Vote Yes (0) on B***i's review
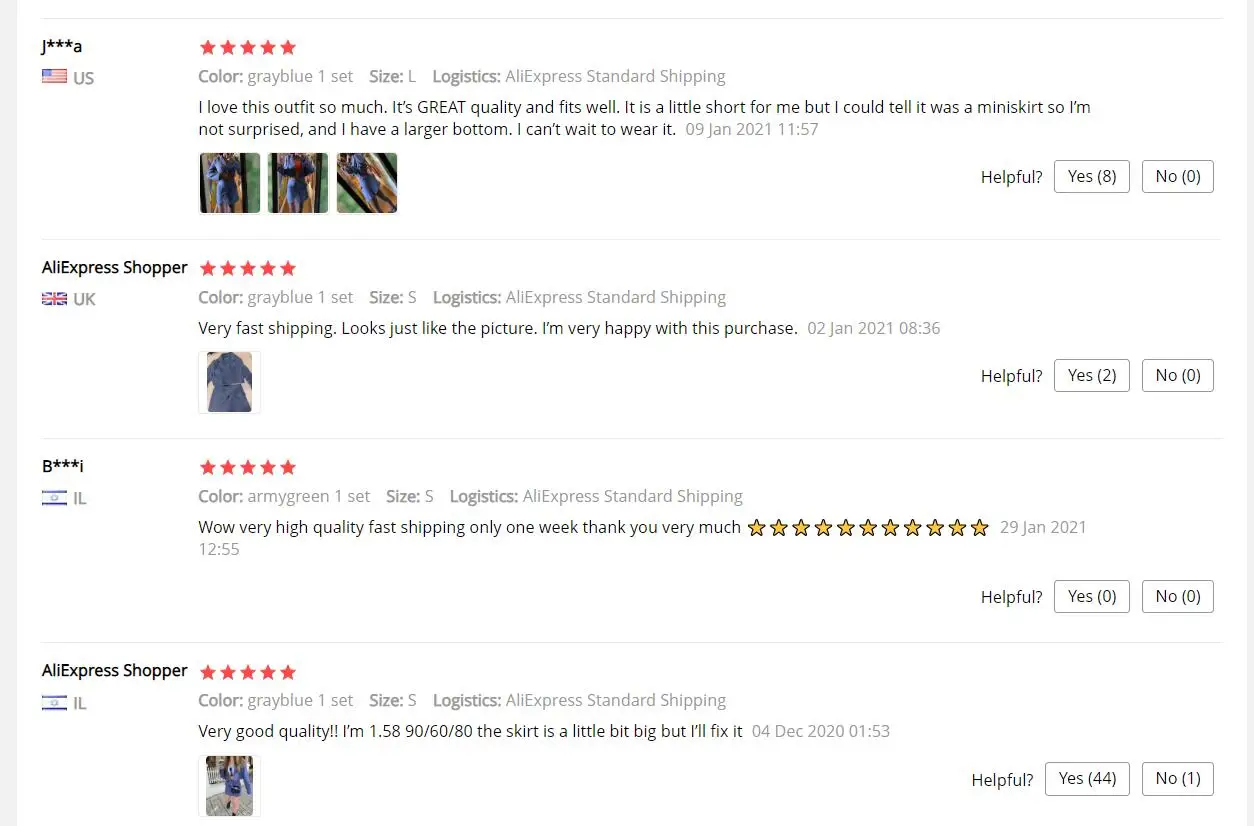This screenshot has height=826, width=1254. click(1092, 596)
